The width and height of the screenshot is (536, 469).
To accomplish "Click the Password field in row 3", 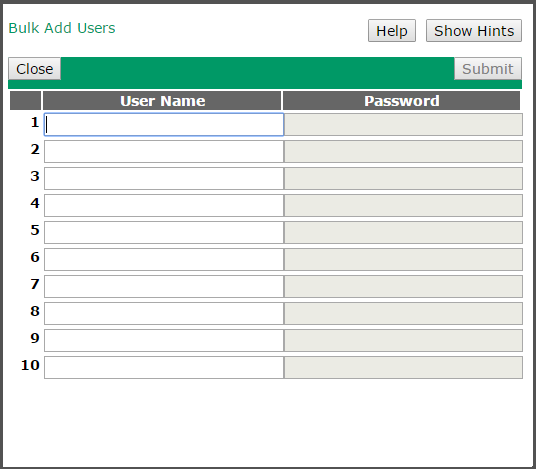I will coord(403,178).
